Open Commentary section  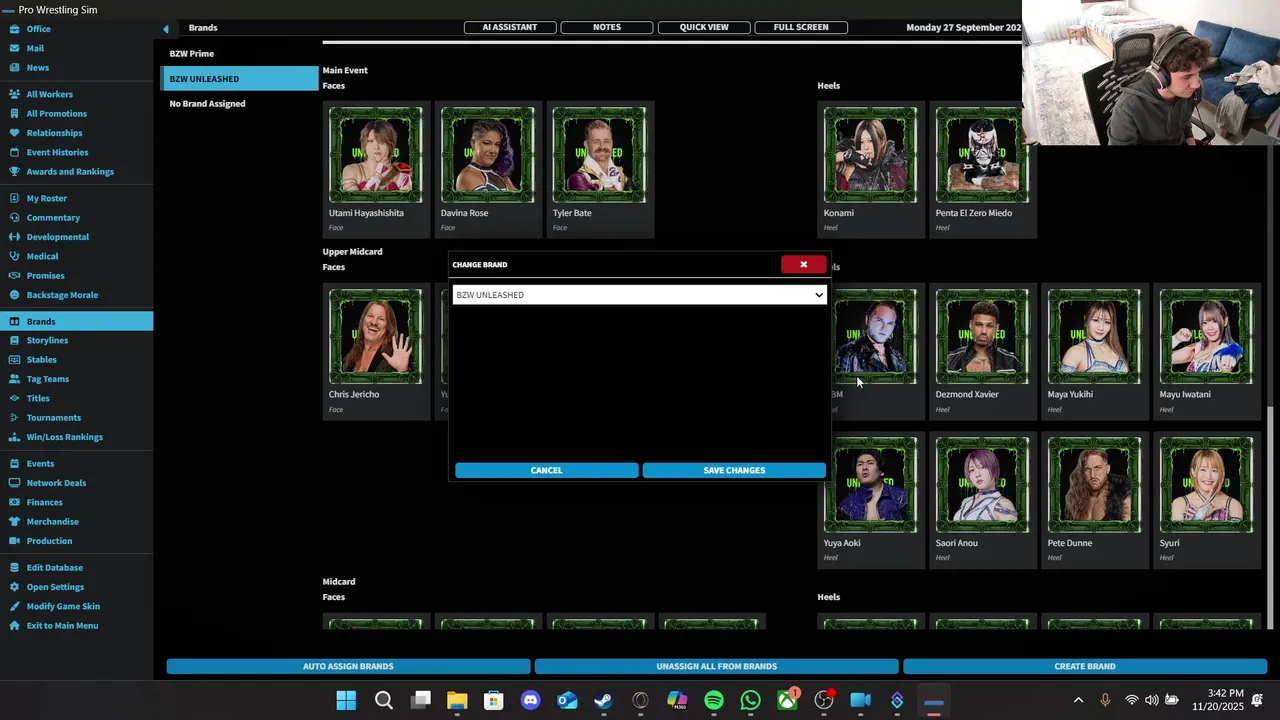coord(53,218)
